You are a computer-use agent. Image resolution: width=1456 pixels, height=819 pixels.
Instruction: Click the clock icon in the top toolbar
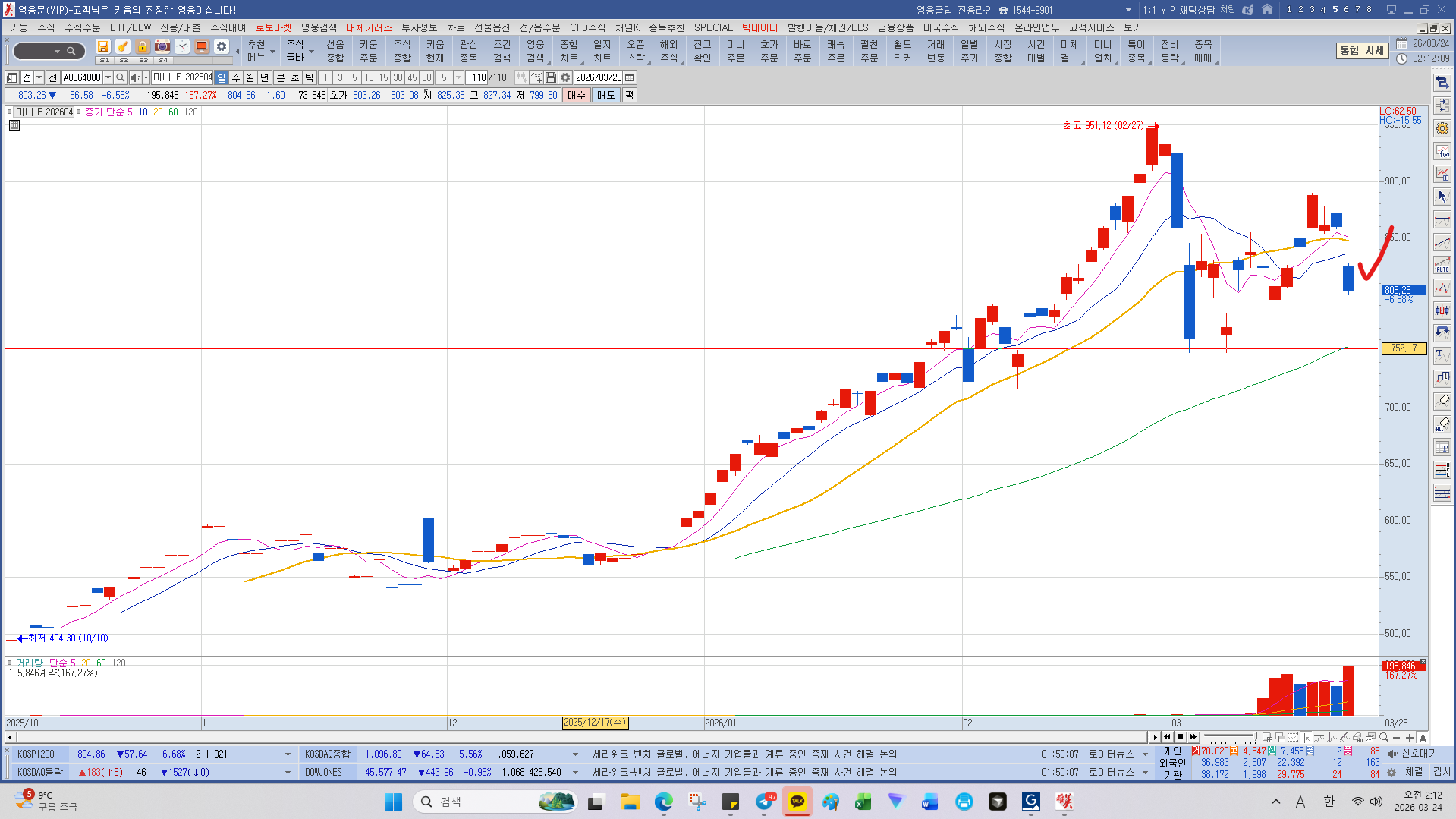click(x=182, y=47)
